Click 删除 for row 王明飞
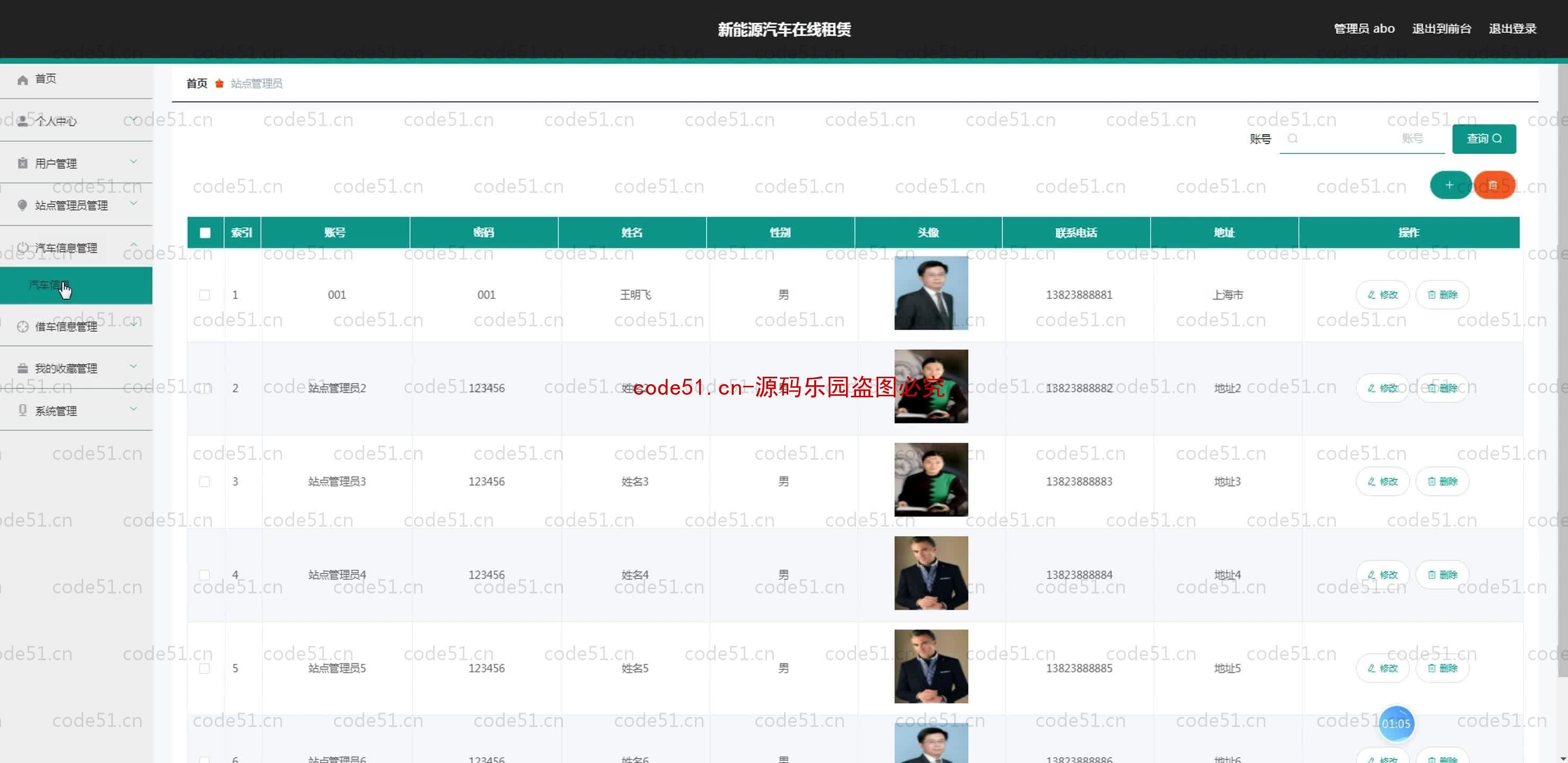The width and height of the screenshot is (1568, 763). [x=1442, y=295]
